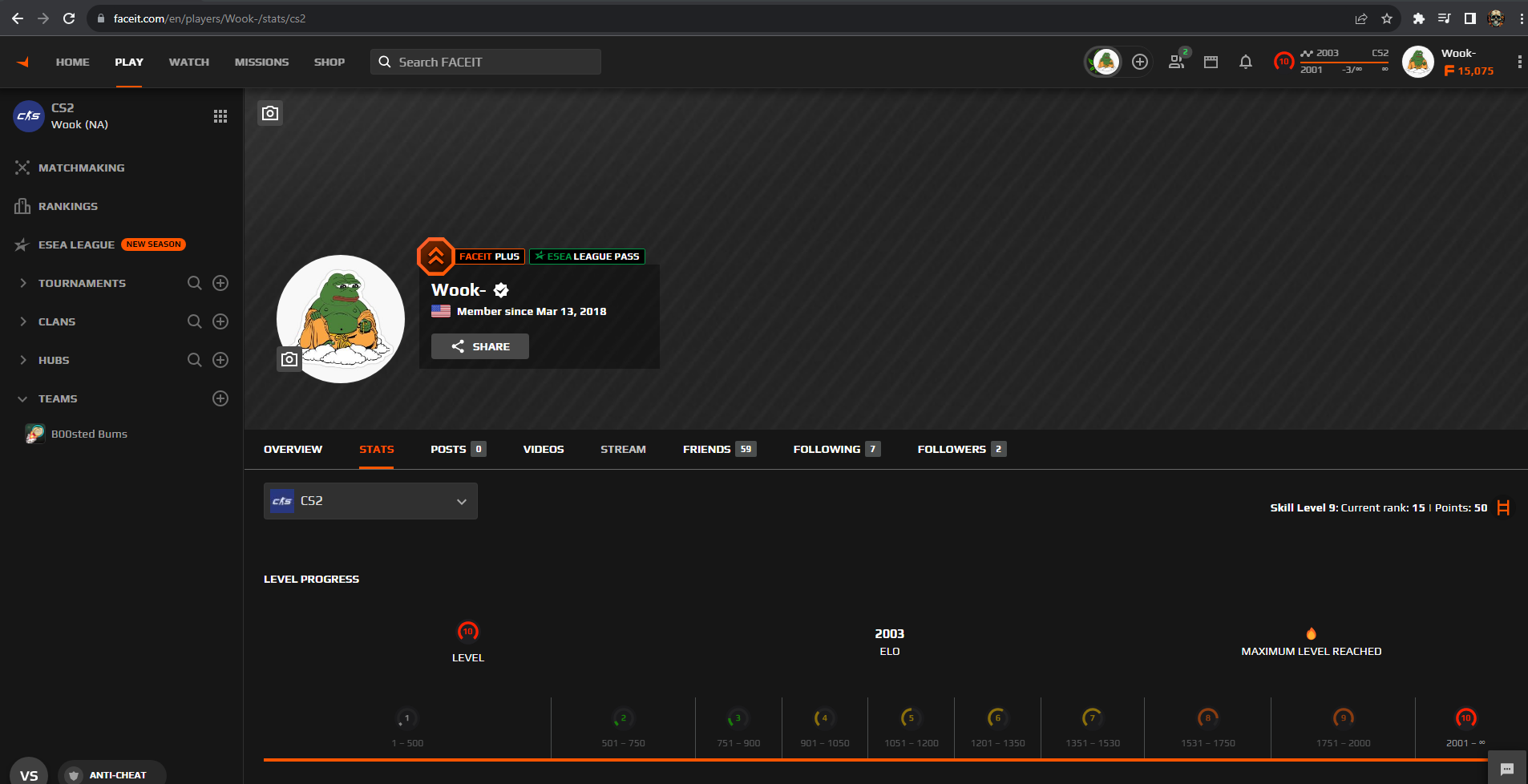Open the Missions menu
The image size is (1528, 784).
coord(262,62)
